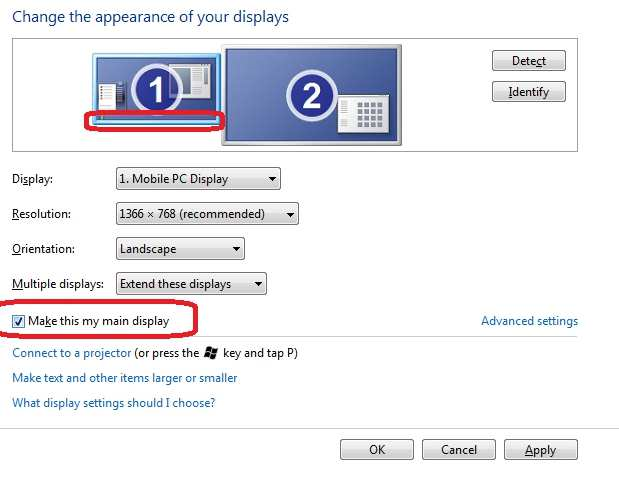Open the Display dropdown showing Mobile PC Display
619x484 pixels.
click(x=198, y=179)
